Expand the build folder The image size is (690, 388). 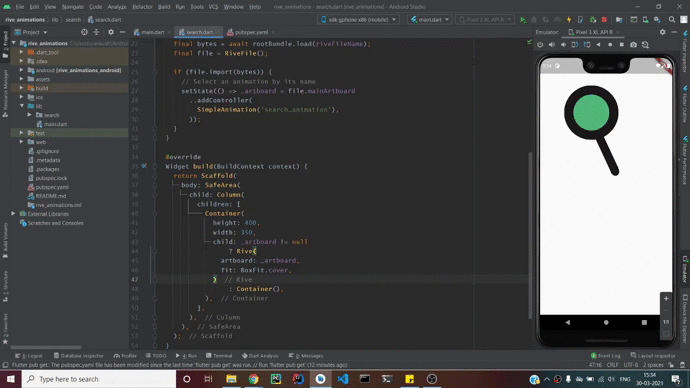pyautogui.click(x=22, y=88)
